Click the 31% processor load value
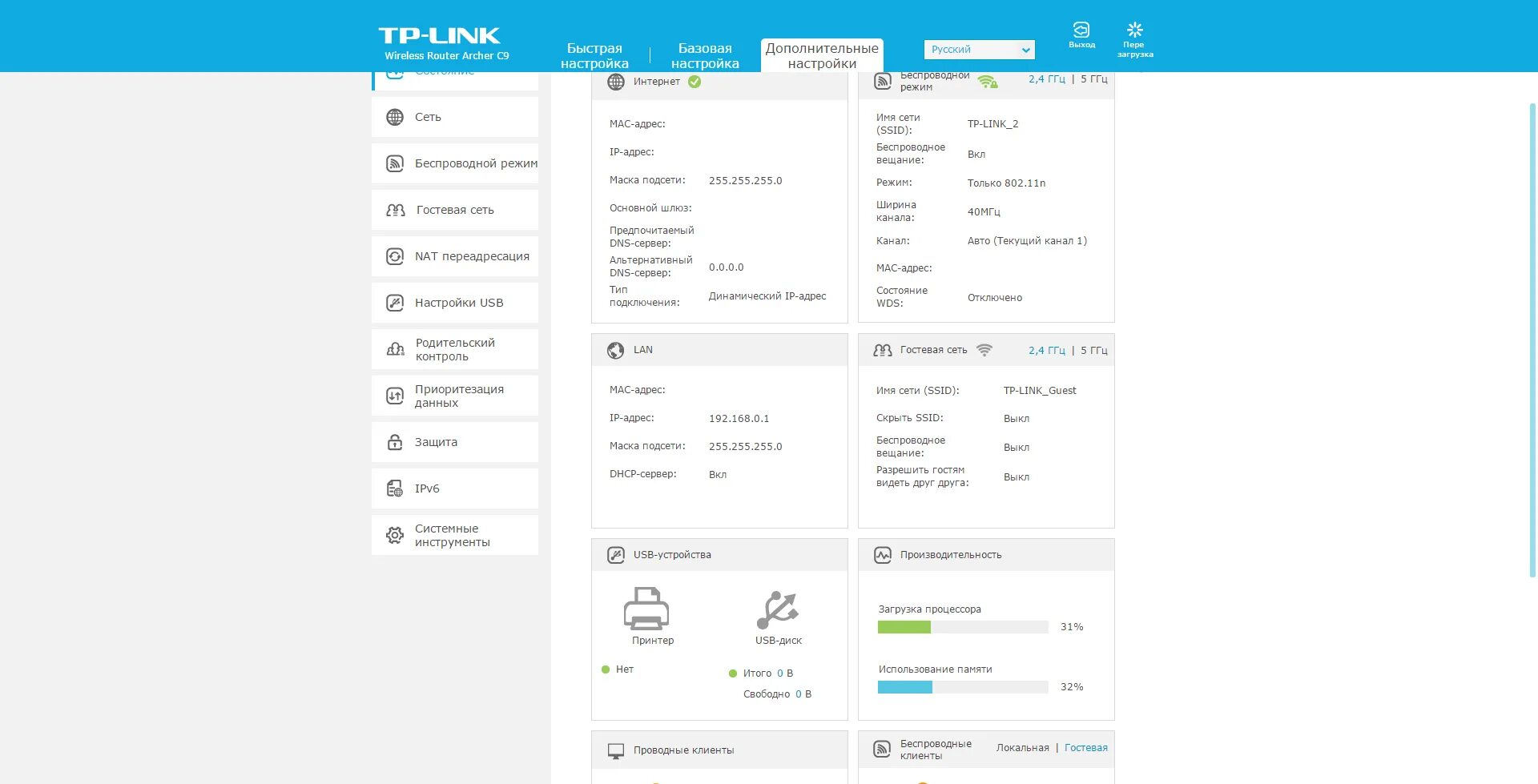This screenshot has width=1538, height=784. (1072, 627)
